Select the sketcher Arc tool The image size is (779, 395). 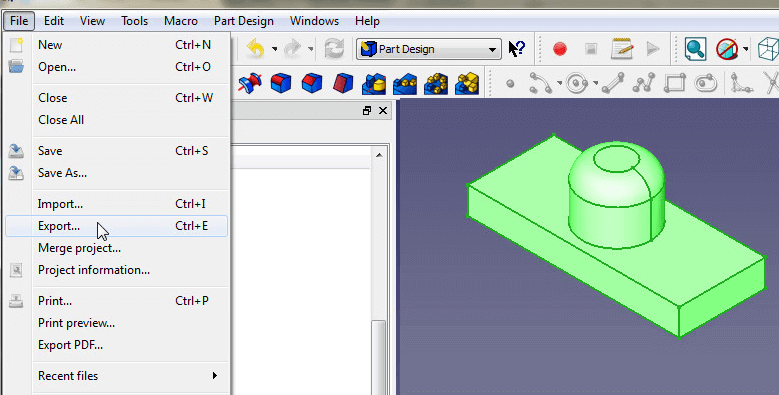pos(540,83)
